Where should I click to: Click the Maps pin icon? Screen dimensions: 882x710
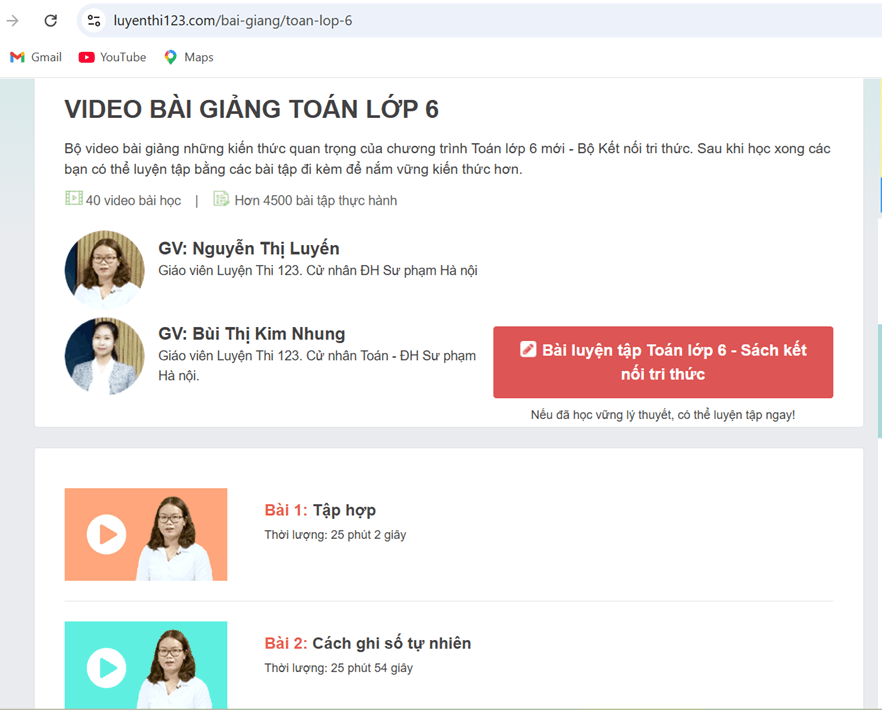coord(170,57)
